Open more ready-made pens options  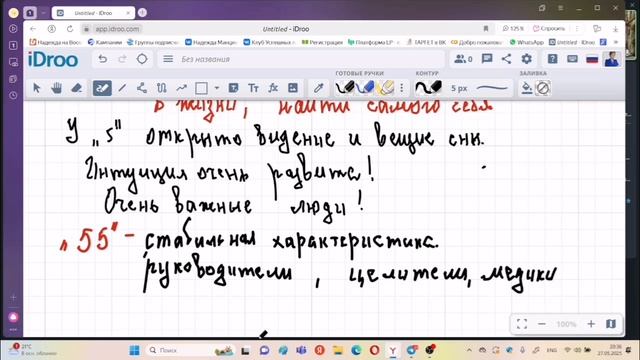(402, 88)
